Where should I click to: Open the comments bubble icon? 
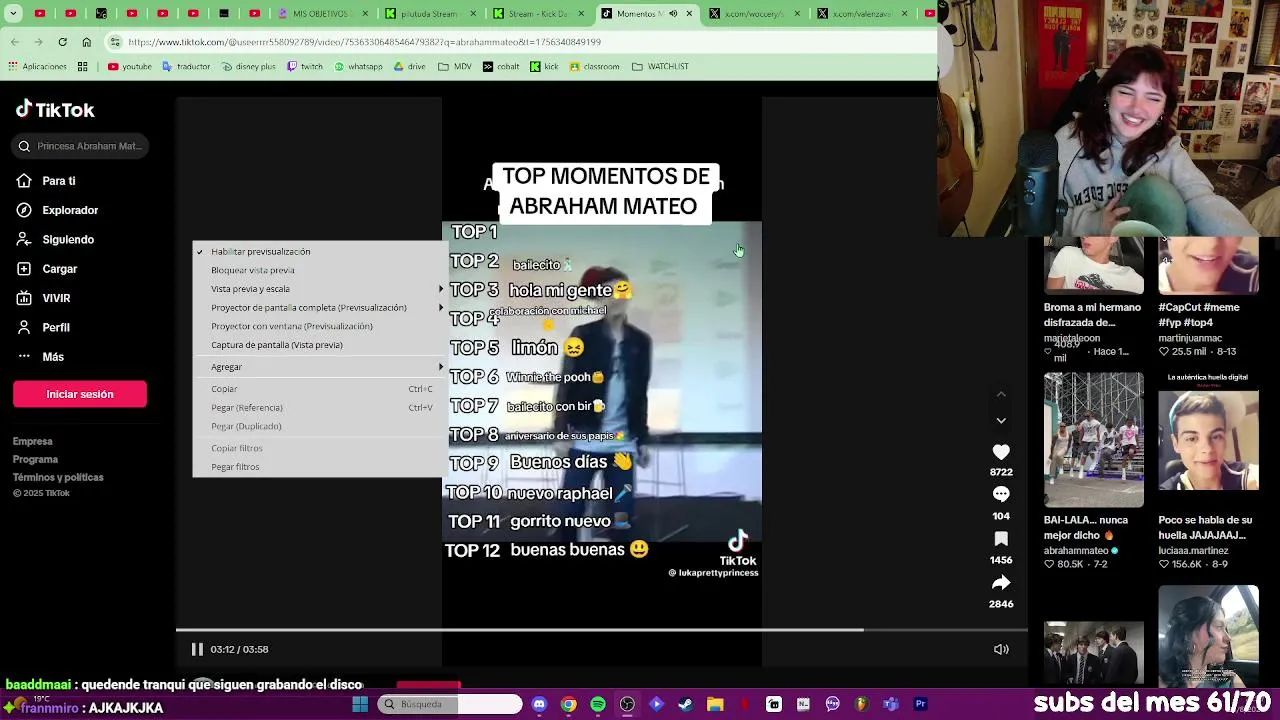(1001, 495)
